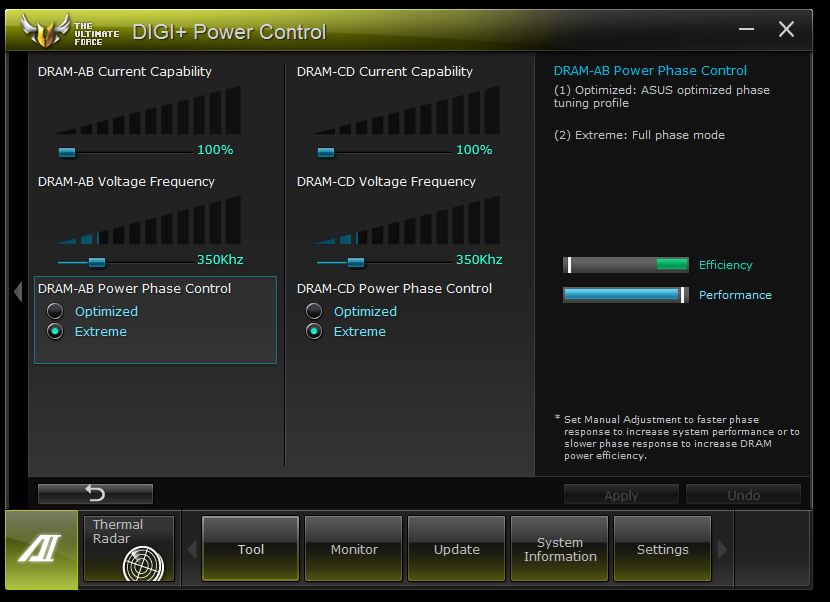Click the DRAM-AB Power Phase Control group label

click(x=134, y=289)
